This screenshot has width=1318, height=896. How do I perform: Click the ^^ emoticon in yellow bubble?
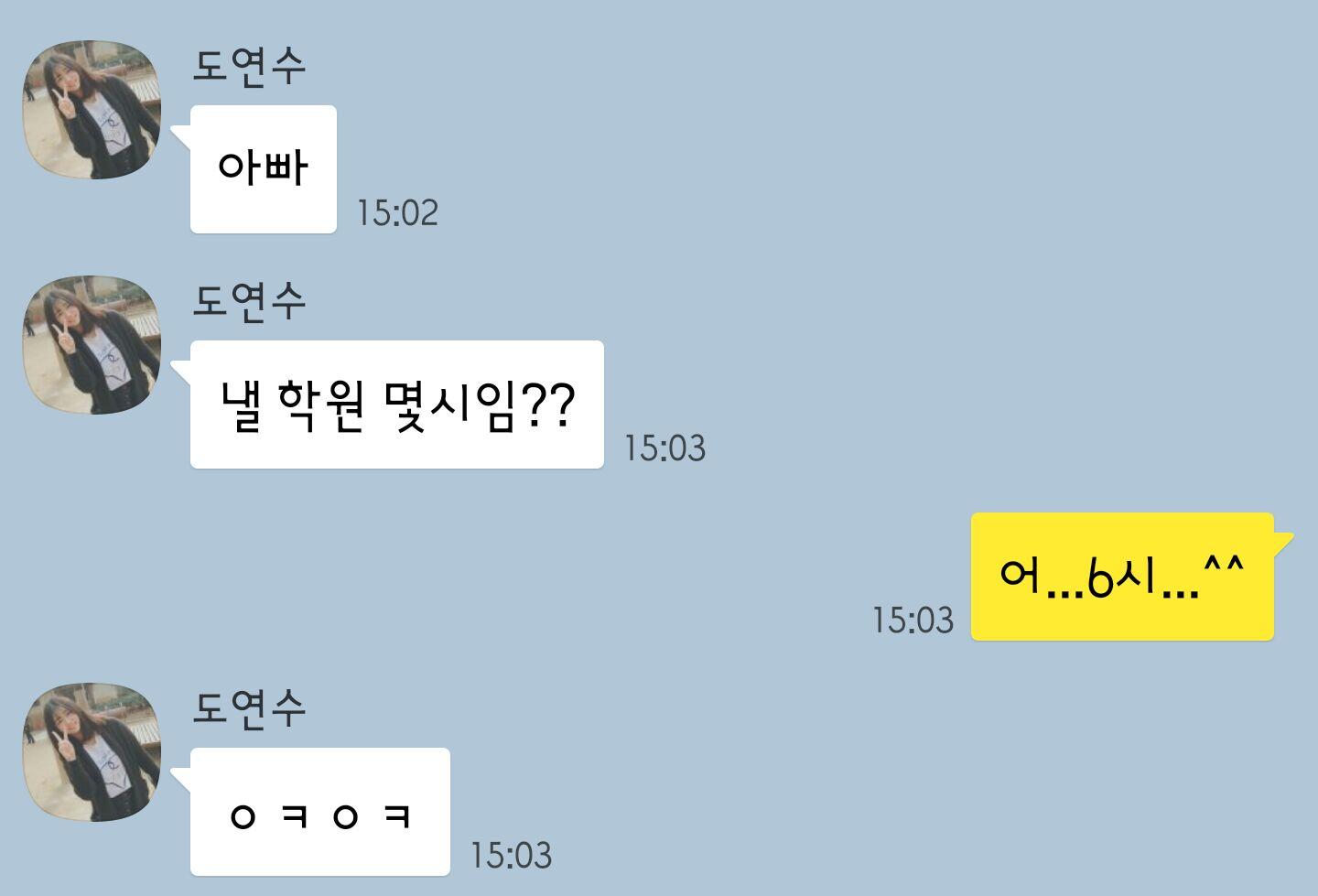click(1224, 564)
